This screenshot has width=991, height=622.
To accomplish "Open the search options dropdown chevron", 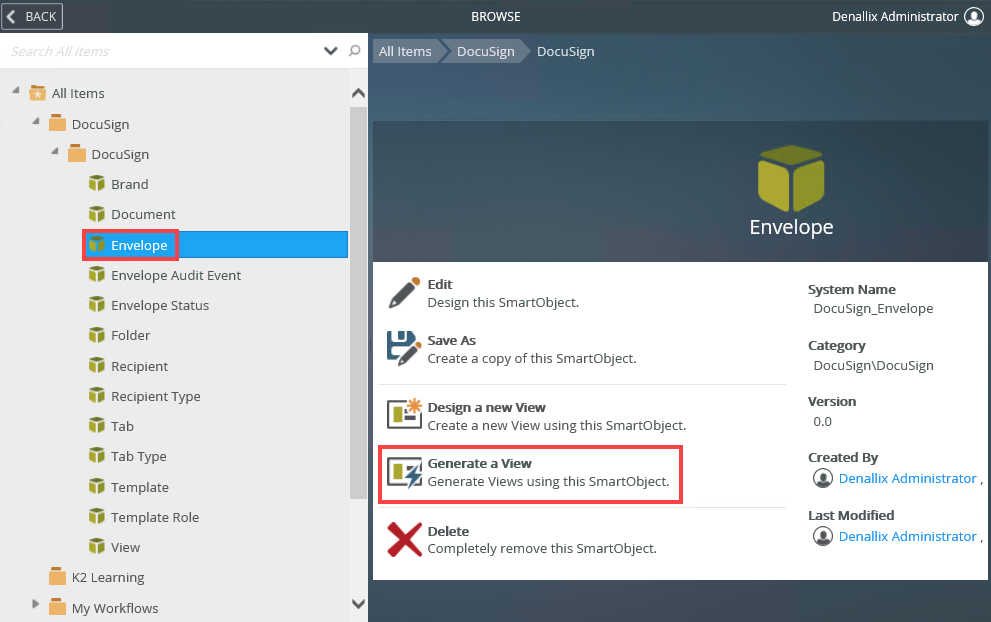I will point(331,51).
